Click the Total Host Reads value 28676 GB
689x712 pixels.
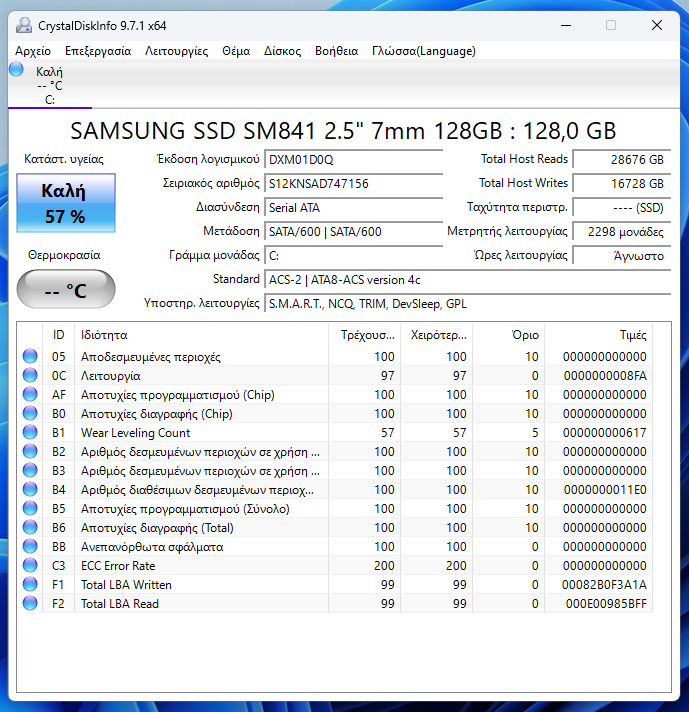tap(622, 160)
